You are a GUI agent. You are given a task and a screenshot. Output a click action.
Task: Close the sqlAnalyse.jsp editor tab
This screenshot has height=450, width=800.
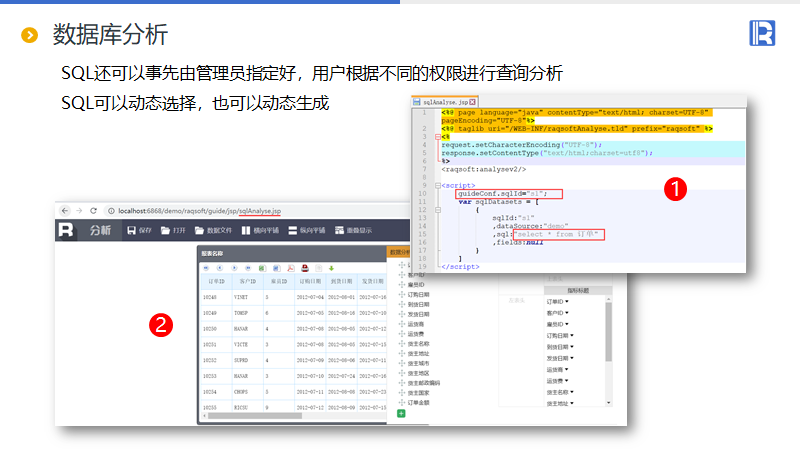(x=472, y=102)
